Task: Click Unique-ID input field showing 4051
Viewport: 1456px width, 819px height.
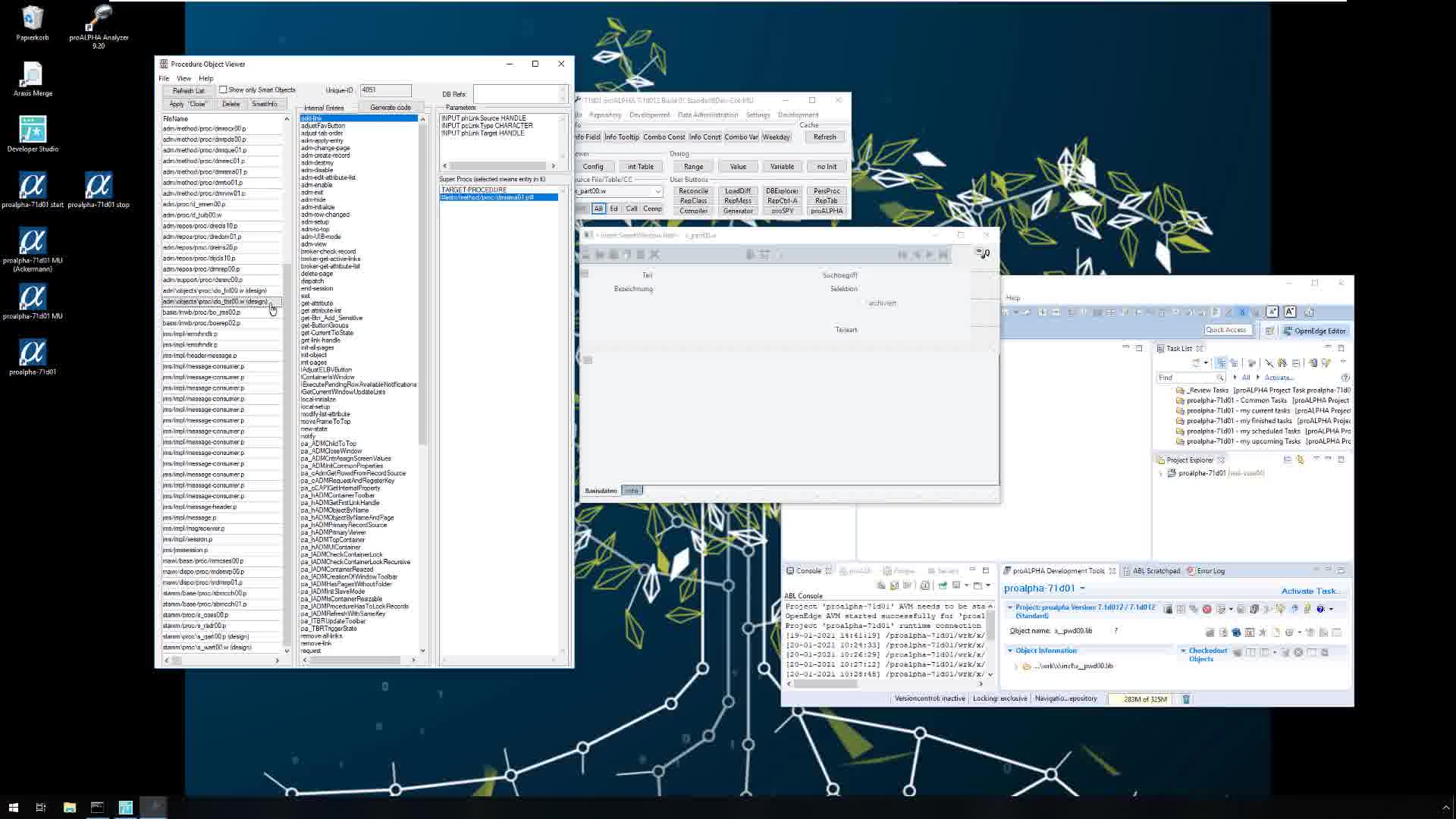Action: [385, 90]
